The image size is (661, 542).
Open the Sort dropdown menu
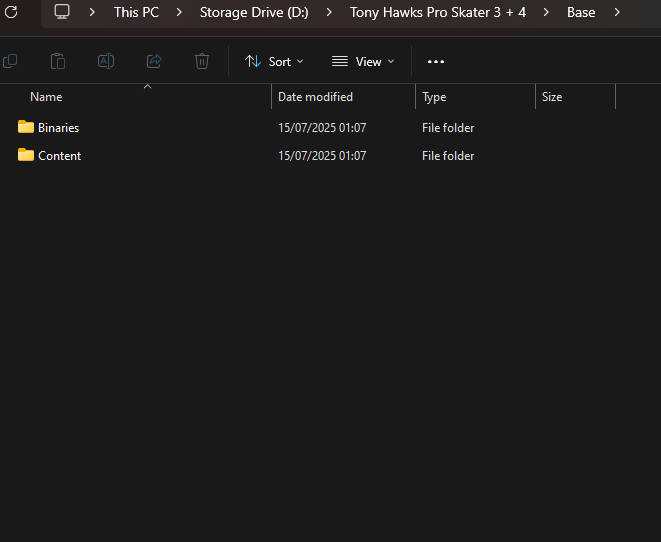(274, 61)
